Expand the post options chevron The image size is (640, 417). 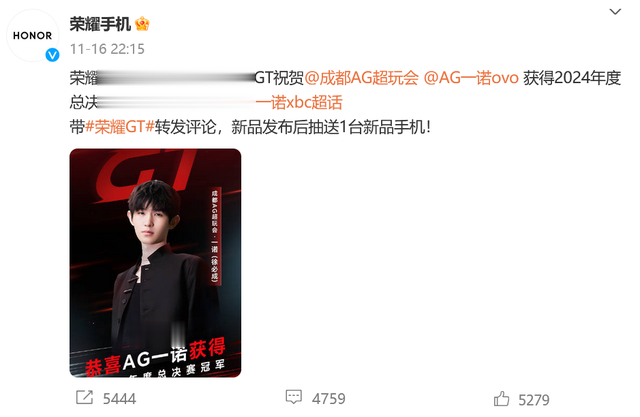coord(615,12)
